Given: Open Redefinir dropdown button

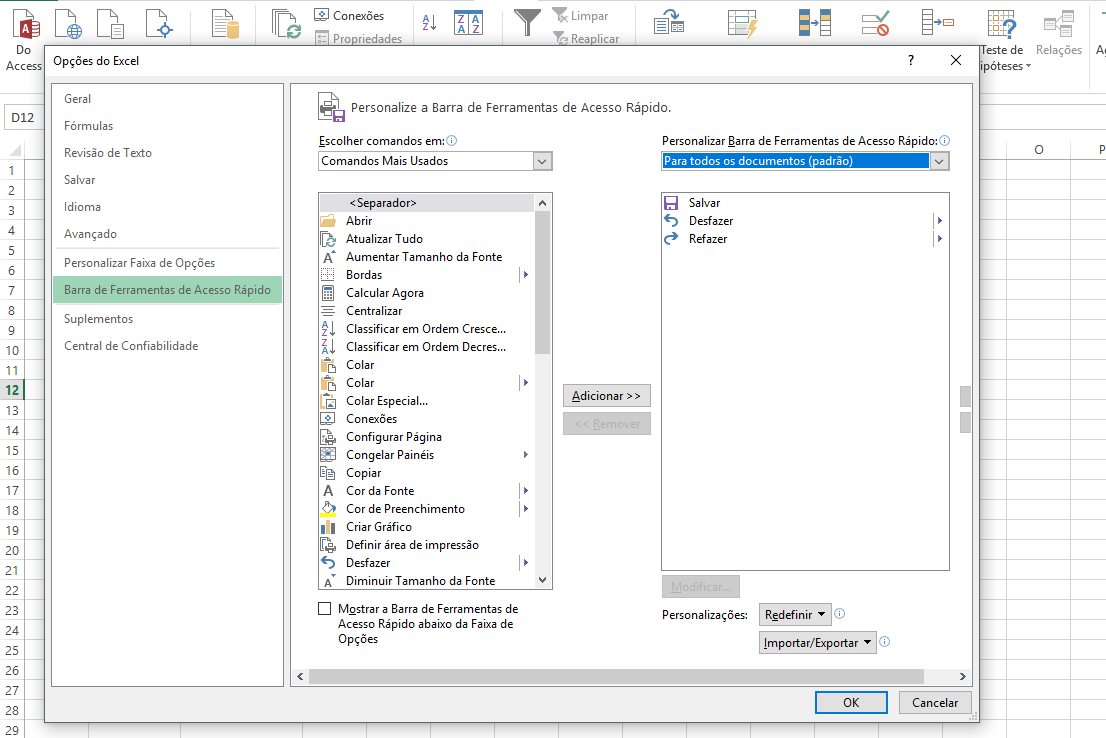Looking at the screenshot, I should 795,615.
